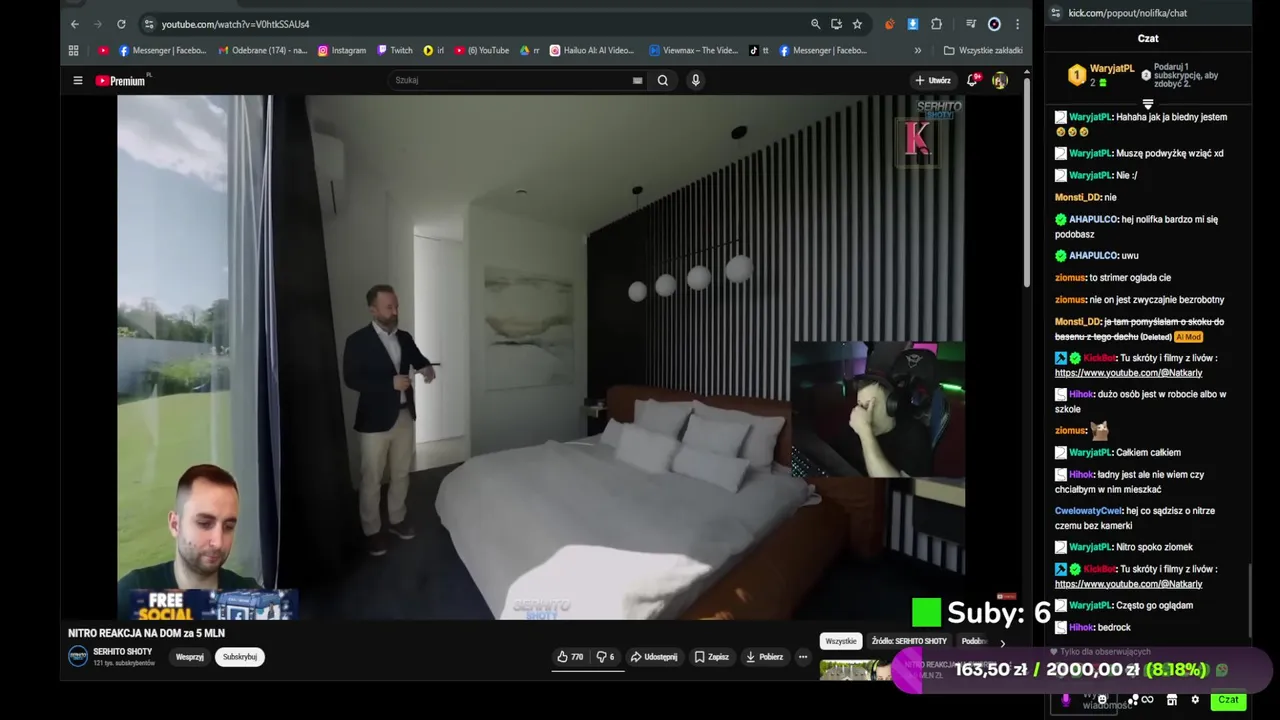Open the Wszystkie zakładki folder
This screenshot has height=720, width=1280.
983,50
